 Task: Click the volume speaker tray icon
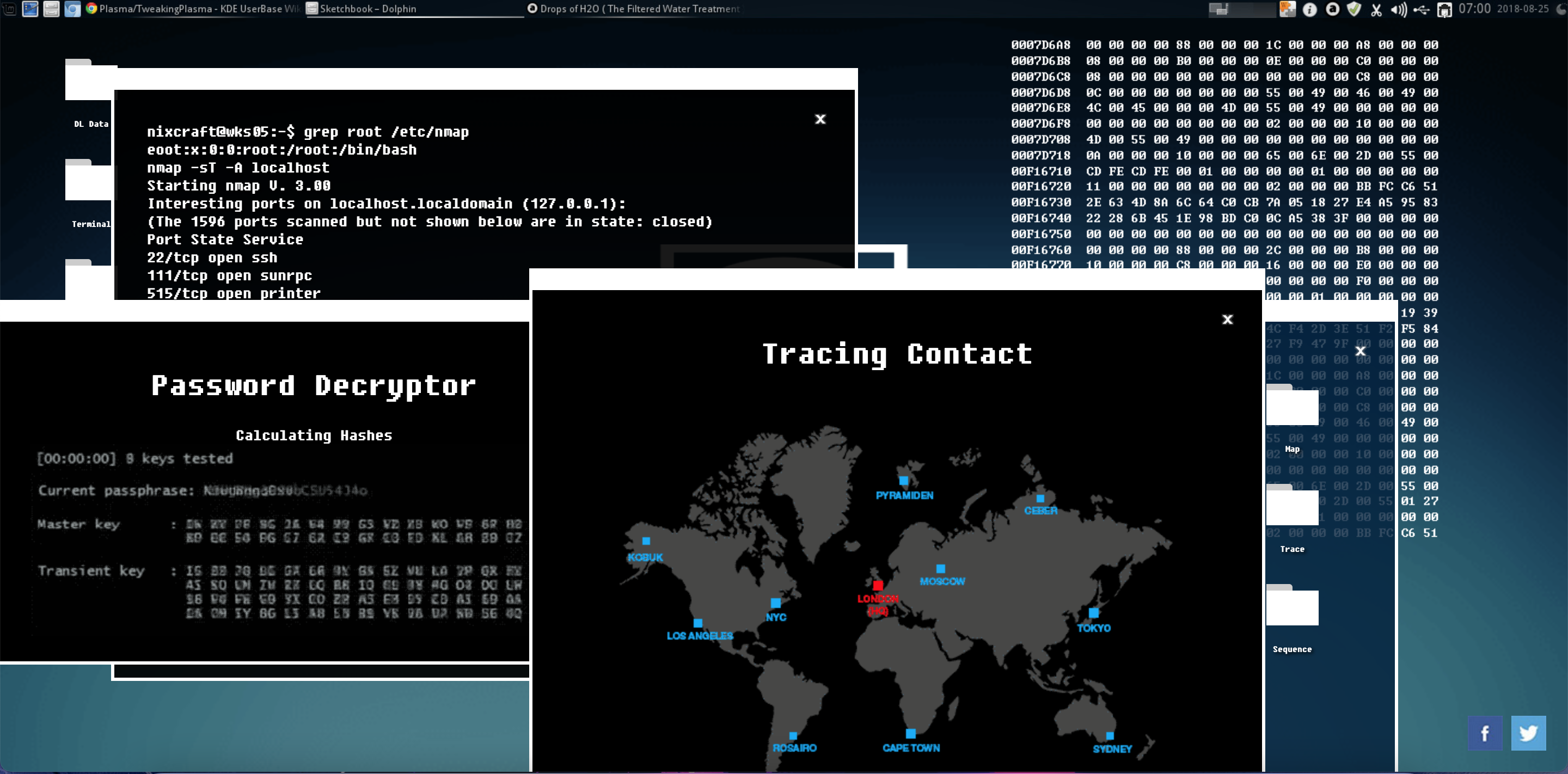(x=1398, y=9)
